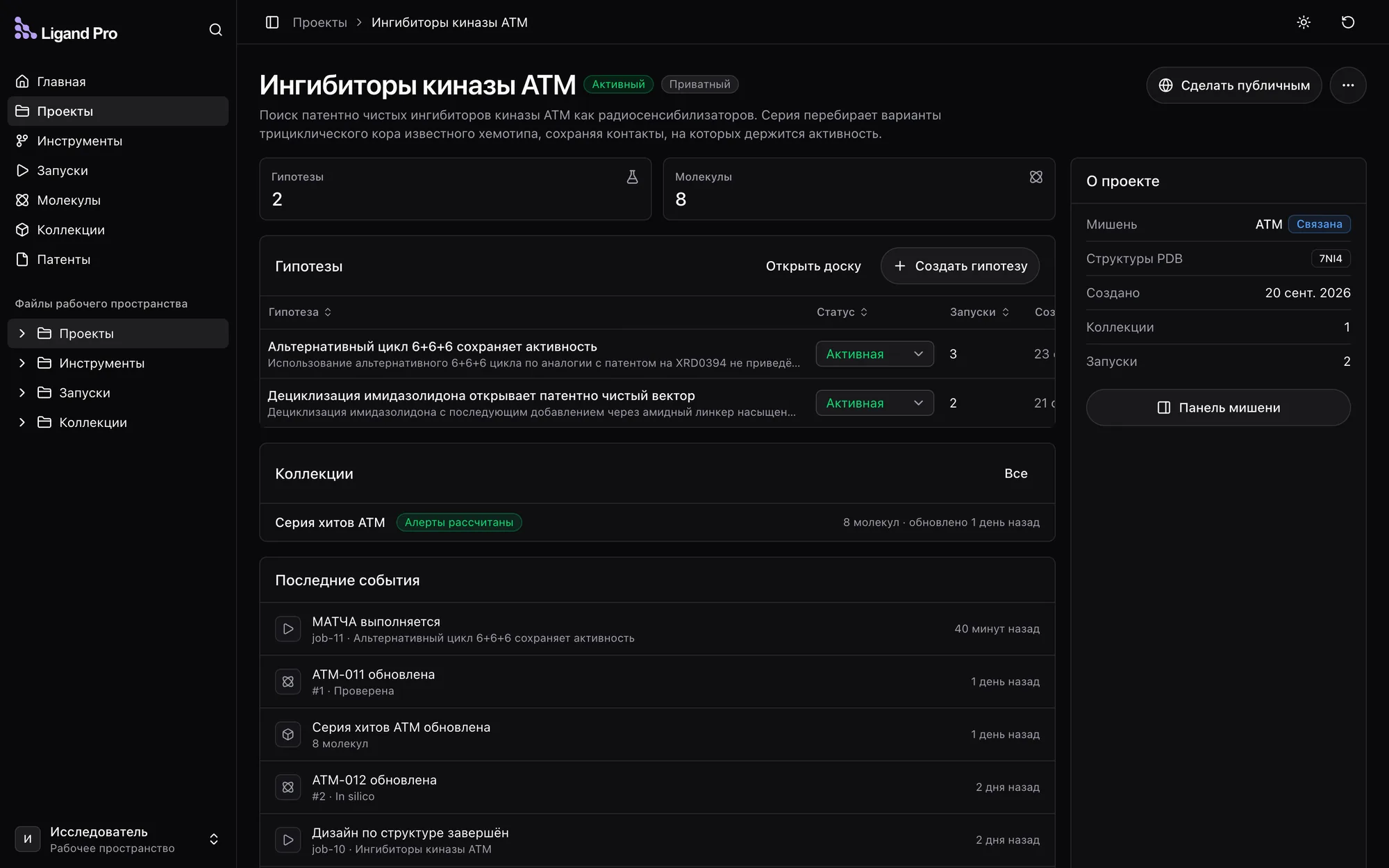The height and width of the screenshot is (868, 1389).
Task: Open Молекулы in sidebar navigation
Action: [118, 200]
